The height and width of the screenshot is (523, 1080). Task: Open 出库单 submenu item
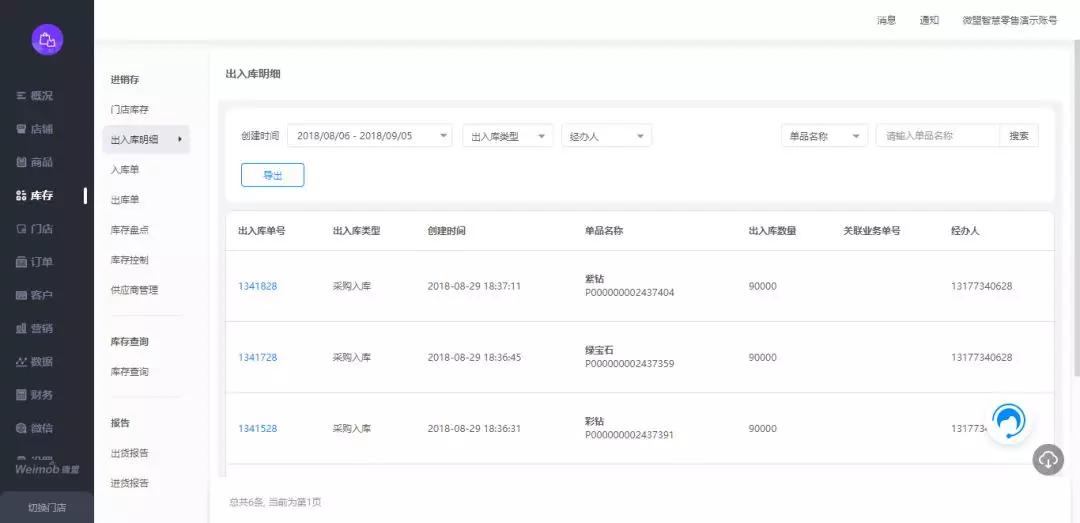point(125,200)
